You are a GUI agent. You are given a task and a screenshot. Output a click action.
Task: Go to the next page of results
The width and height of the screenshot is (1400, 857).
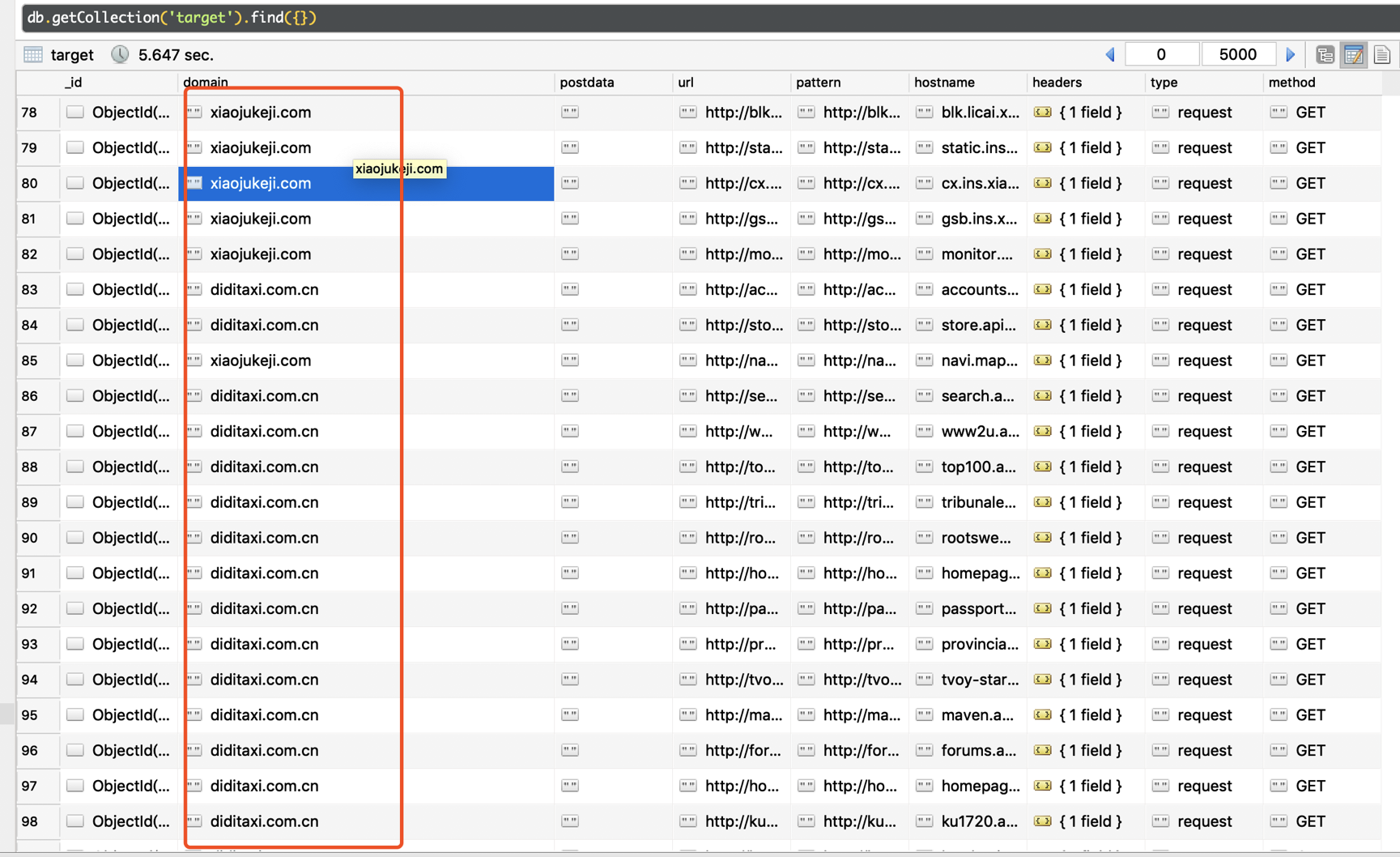click(1290, 54)
